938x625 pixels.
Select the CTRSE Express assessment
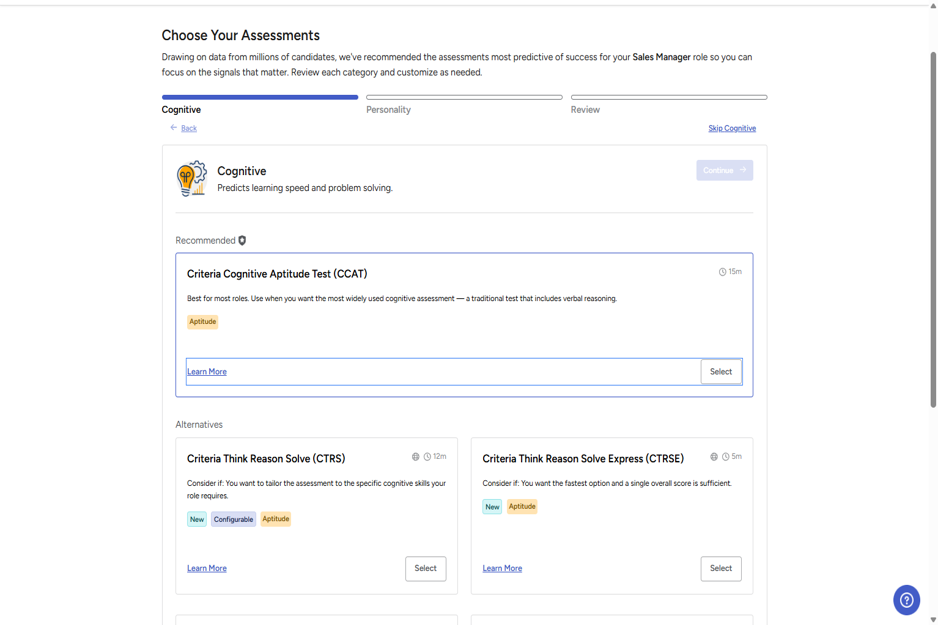tap(721, 568)
